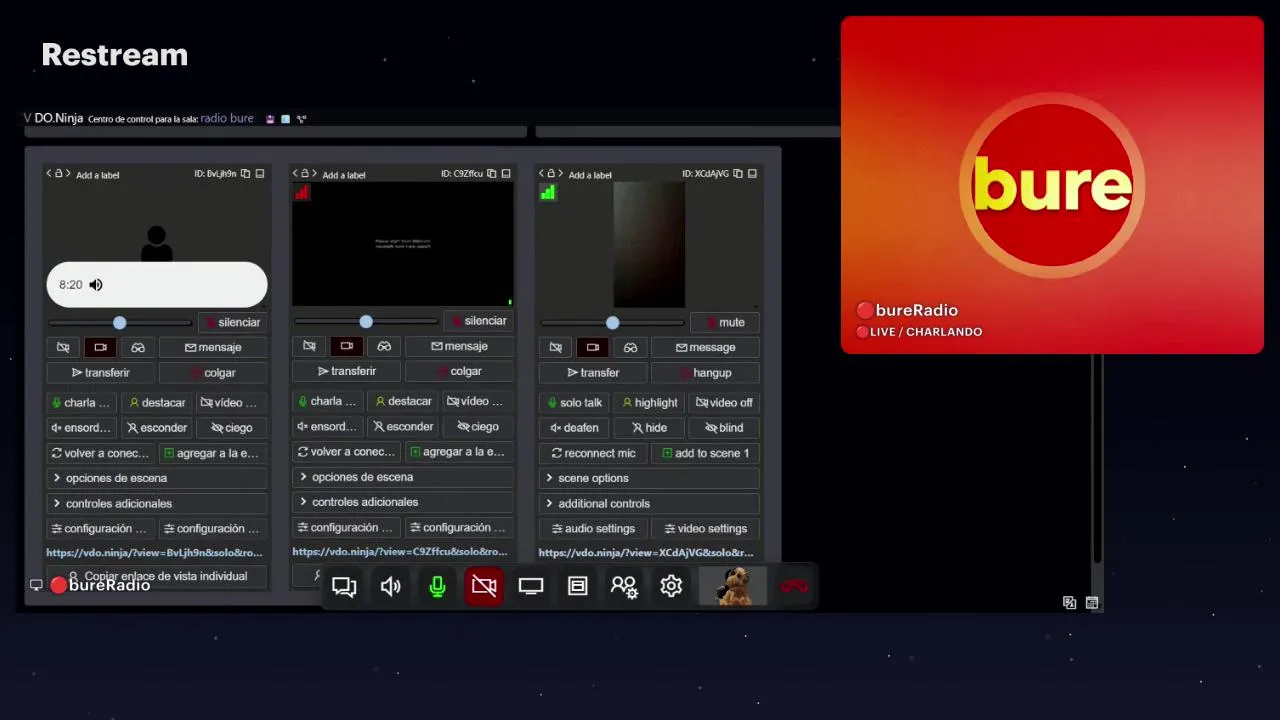This screenshot has height=720, width=1280.
Task: Click the red camera icon for guest XCdAjVG
Action: click(592, 347)
